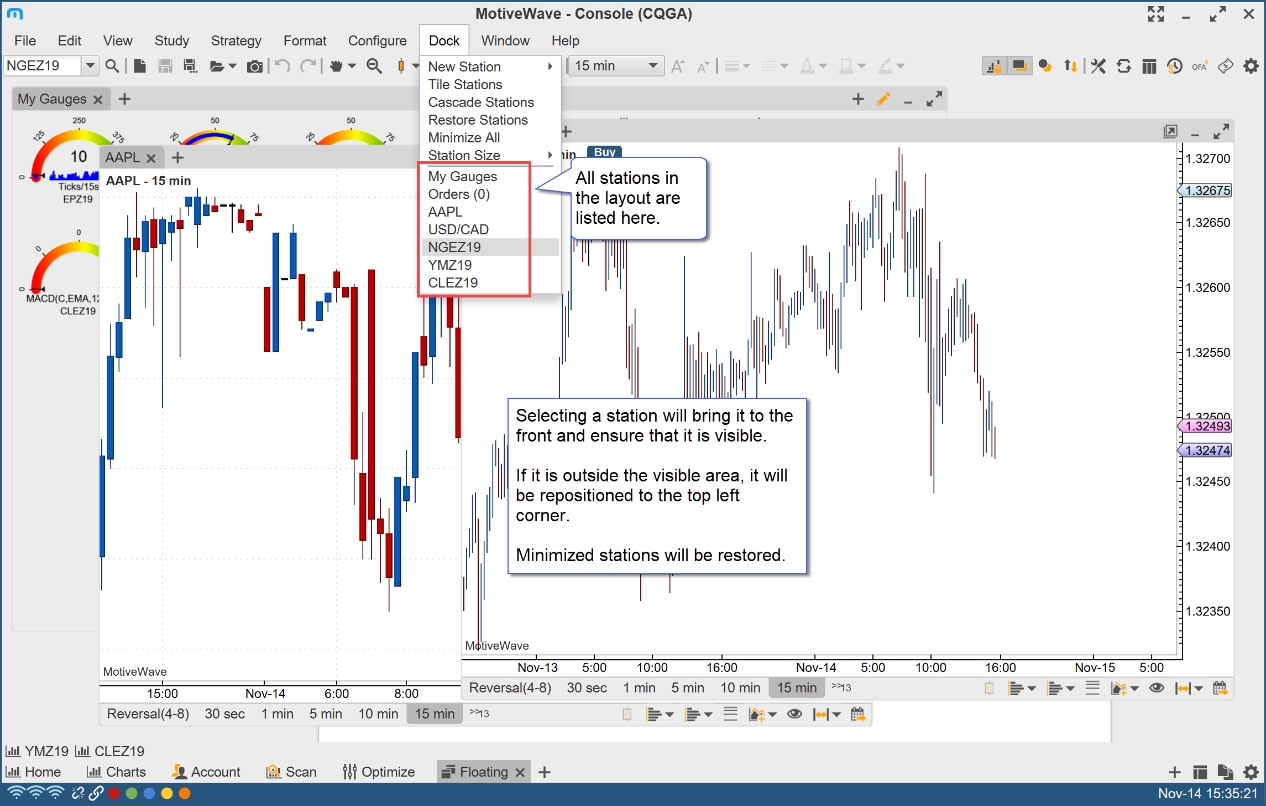
Task: Toggle eye visibility in USD/CAD chart bar
Action: (x=1157, y=688)
